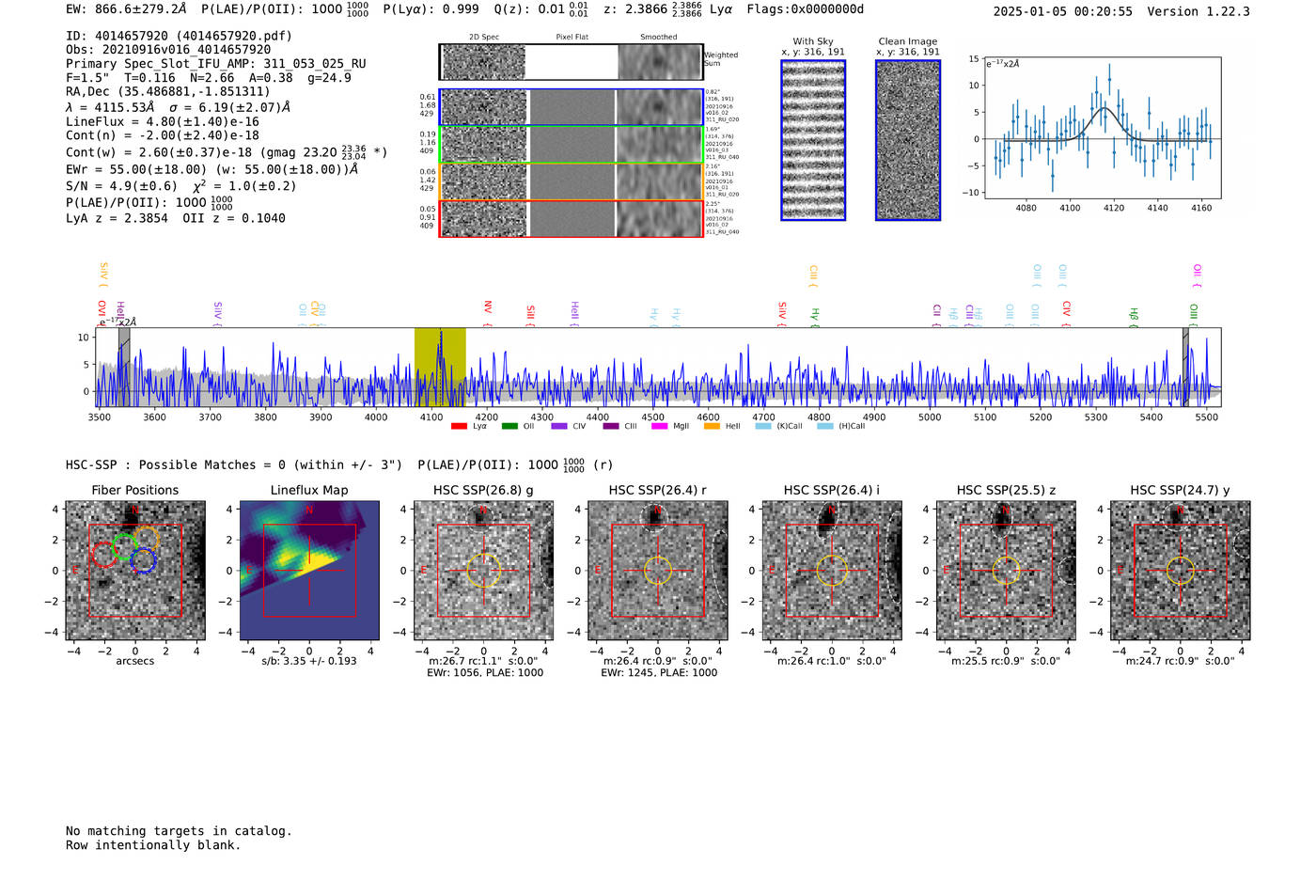The image size is (1316, 896).
Task: Open the weighted sum 2D Spec cutout
Action: [x=484, y=62]
